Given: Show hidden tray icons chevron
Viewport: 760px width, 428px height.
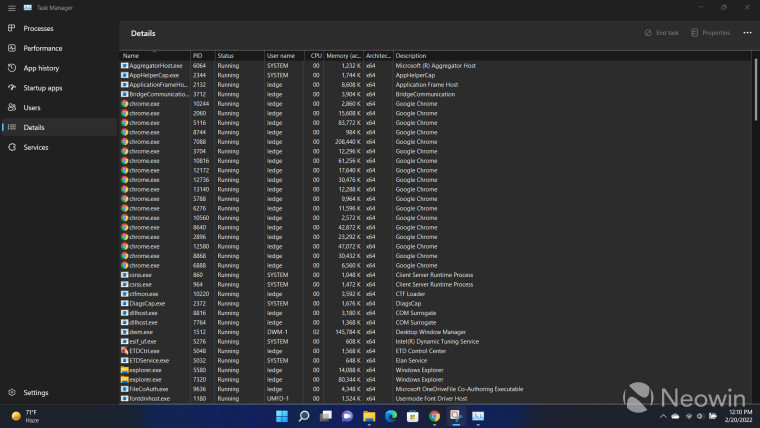Looking at the screenshot, I should coord(663,416).
